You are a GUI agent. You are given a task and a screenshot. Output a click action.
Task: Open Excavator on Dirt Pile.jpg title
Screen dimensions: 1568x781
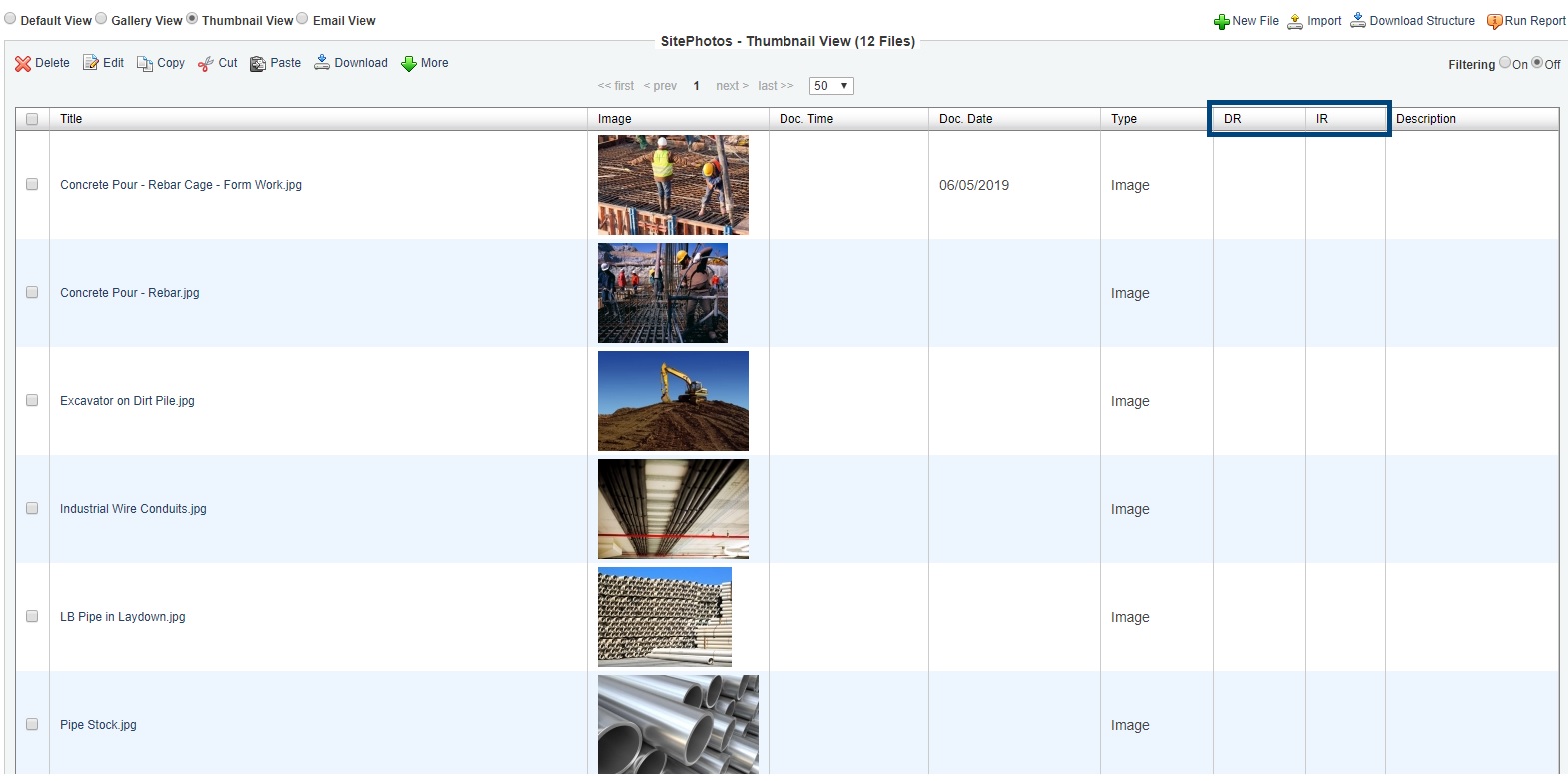point(127,401)
